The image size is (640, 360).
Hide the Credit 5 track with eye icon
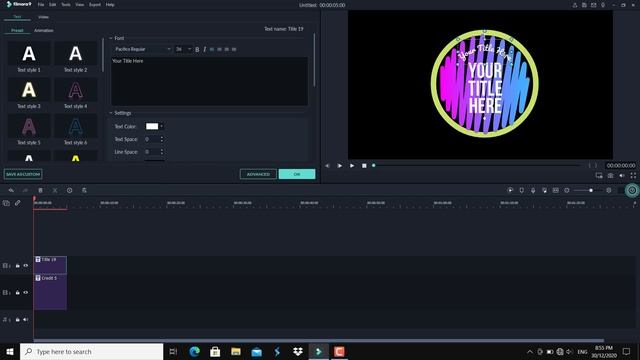[26, 293]
